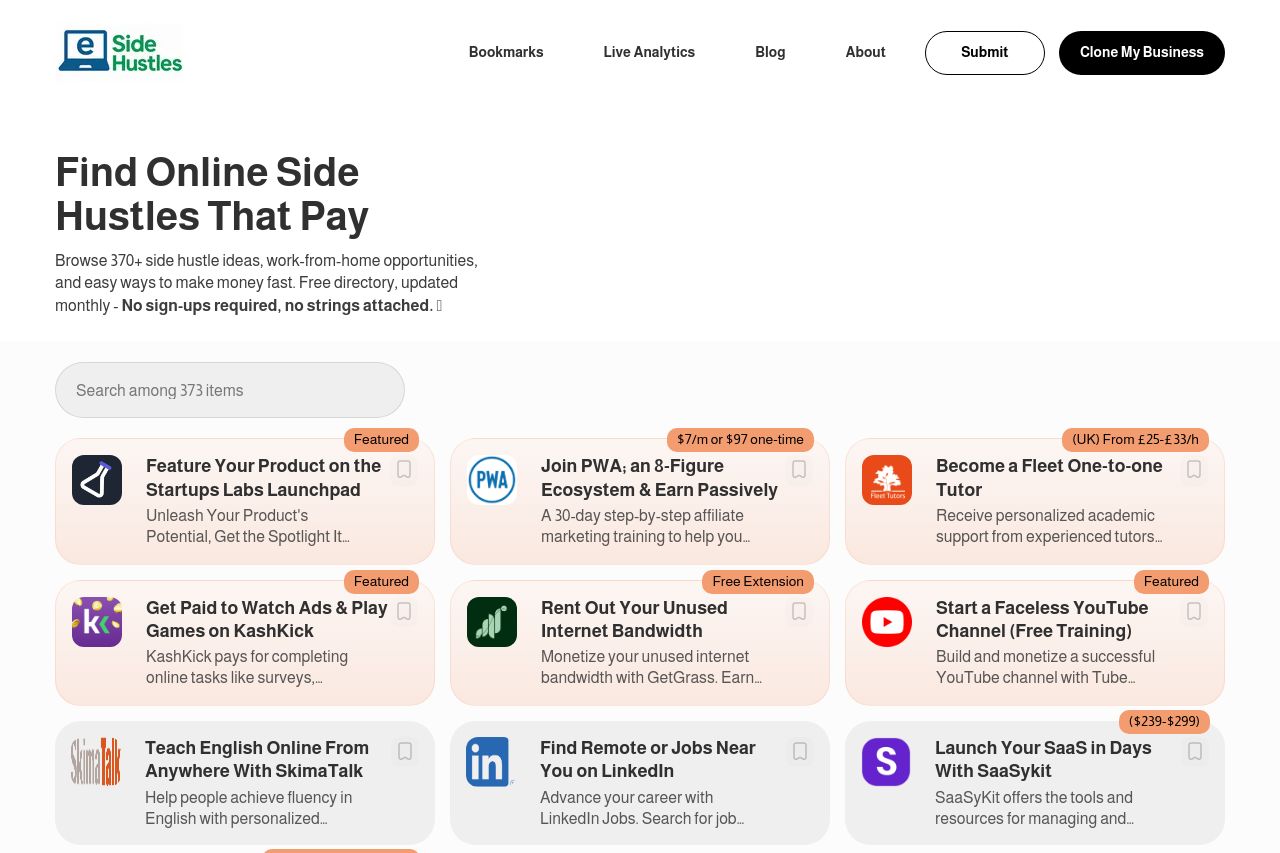Click the red YouTube play icon
1280x853 pixels.
coord(887,622)
